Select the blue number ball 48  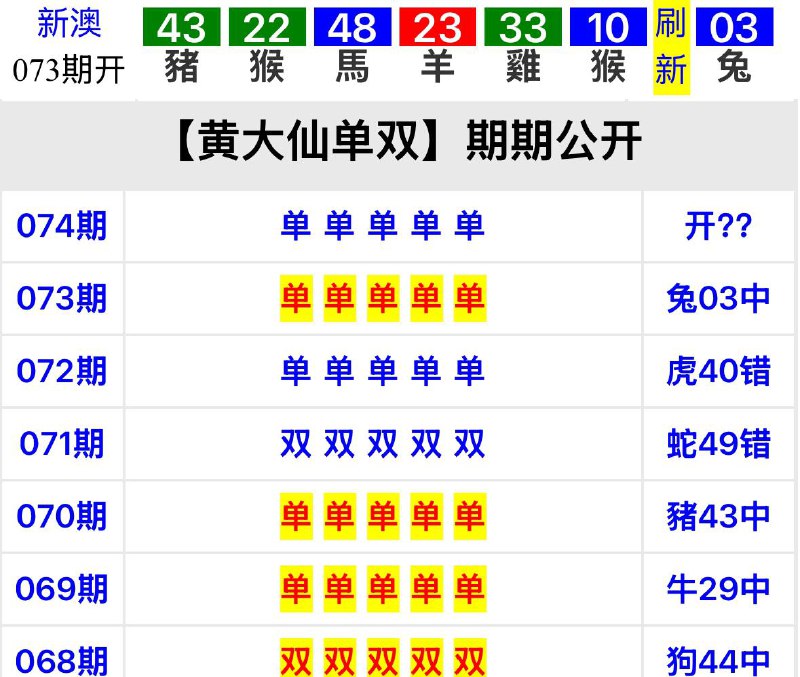click(353, 27)
